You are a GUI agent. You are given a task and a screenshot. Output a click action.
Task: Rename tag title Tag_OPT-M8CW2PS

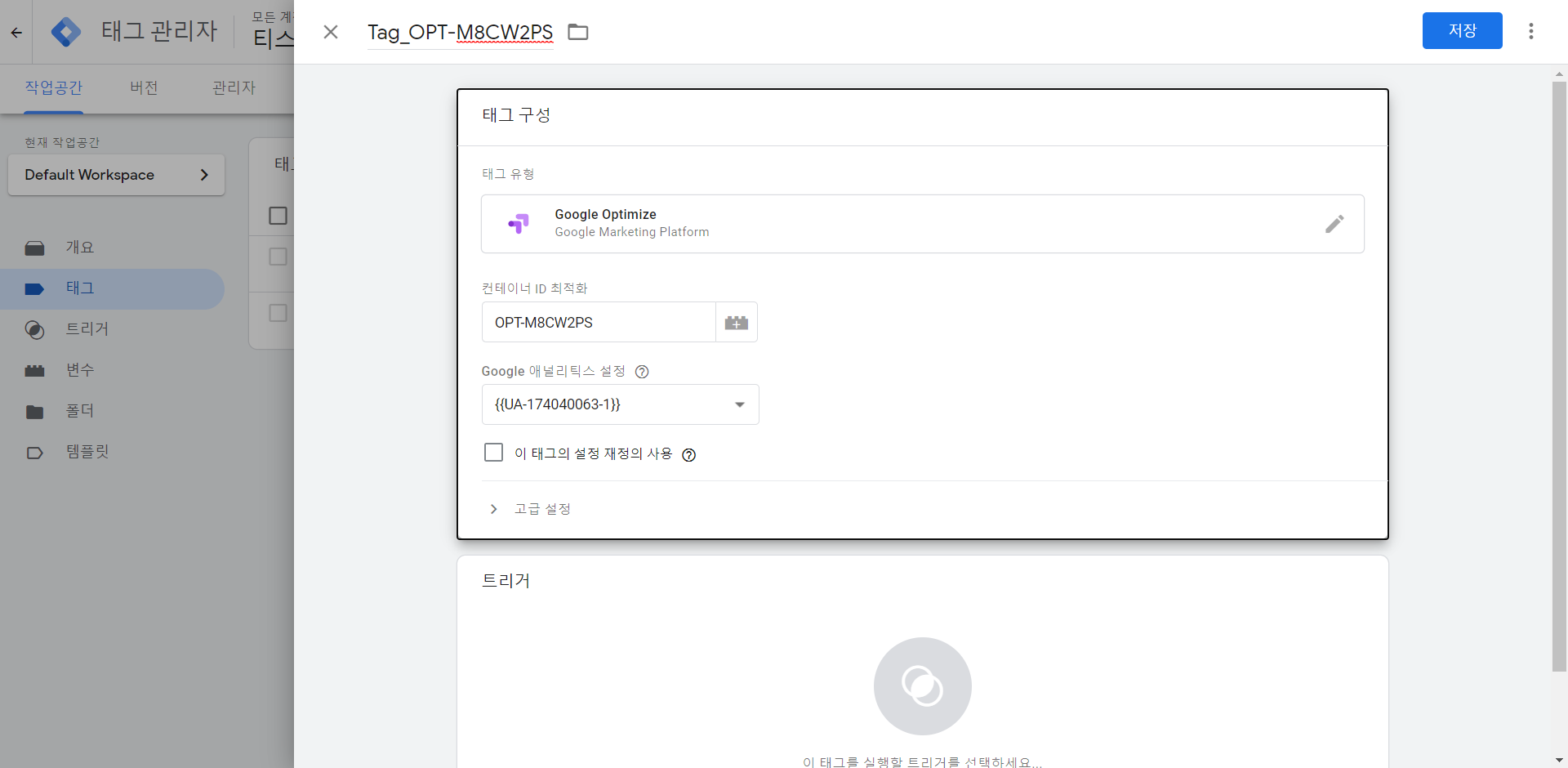pyautogui.click(x=461, y=32)
